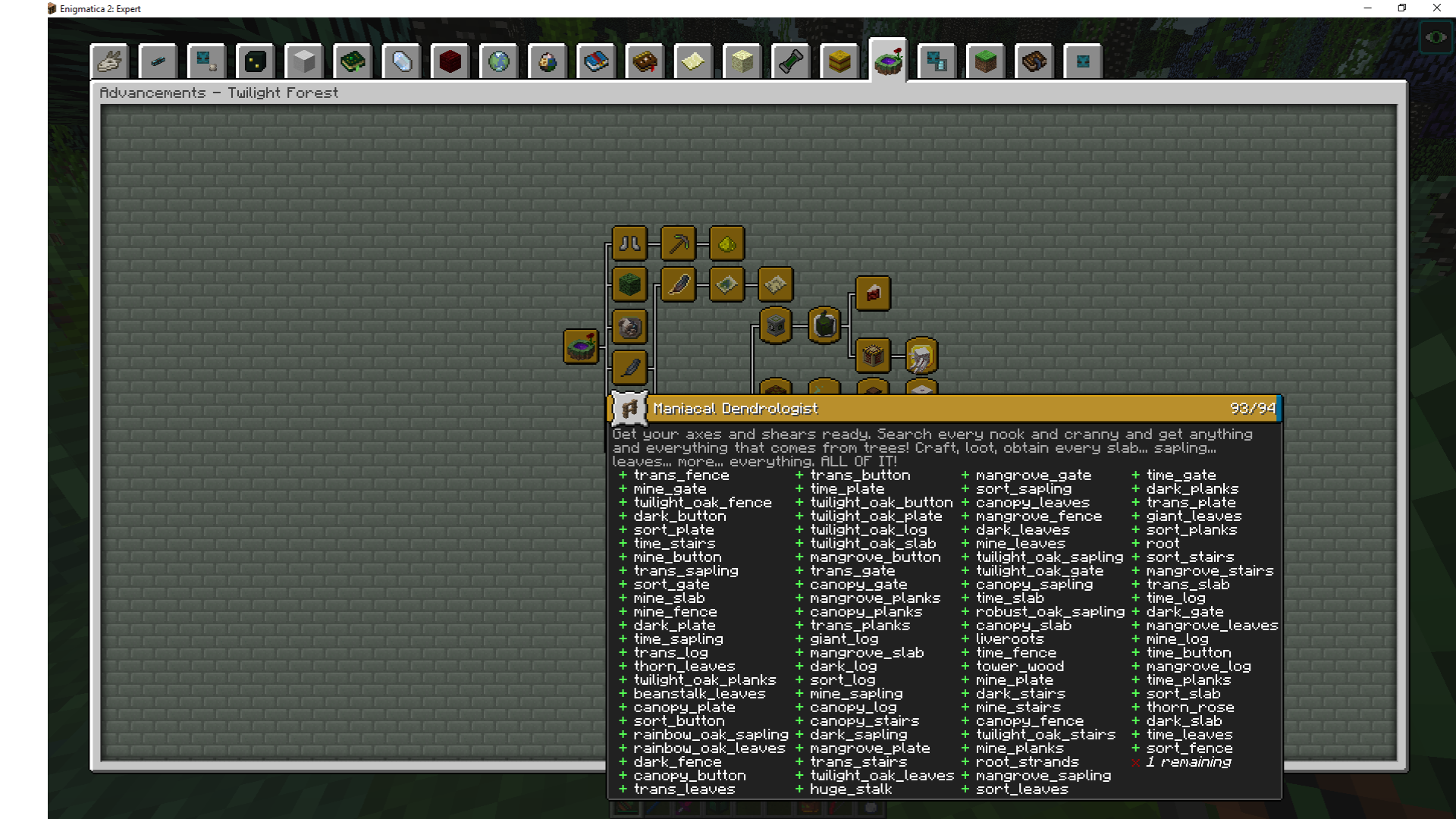
Task: Click the 'huge_stalk' criteria entry
Action: (851, 789)
